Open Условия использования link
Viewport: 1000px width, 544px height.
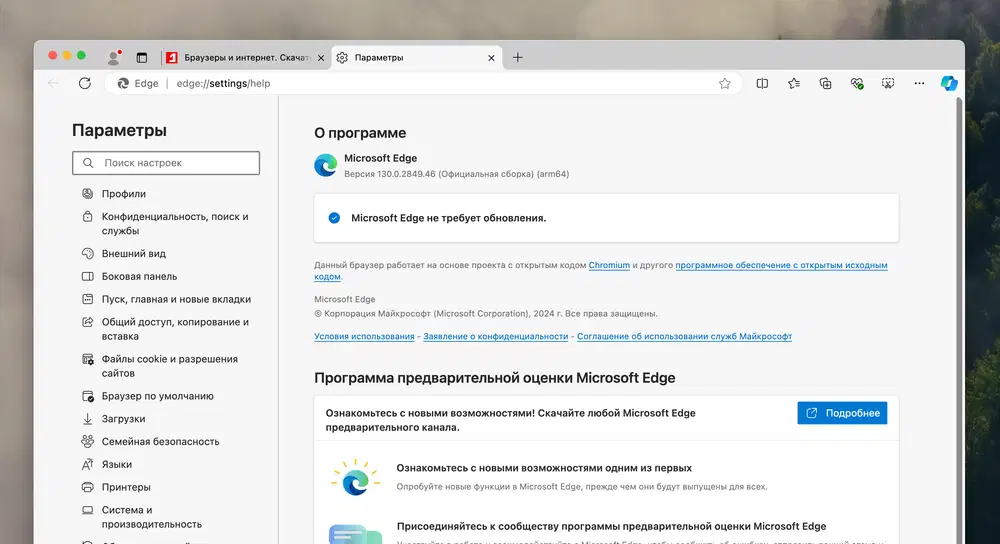coord(364,337)
